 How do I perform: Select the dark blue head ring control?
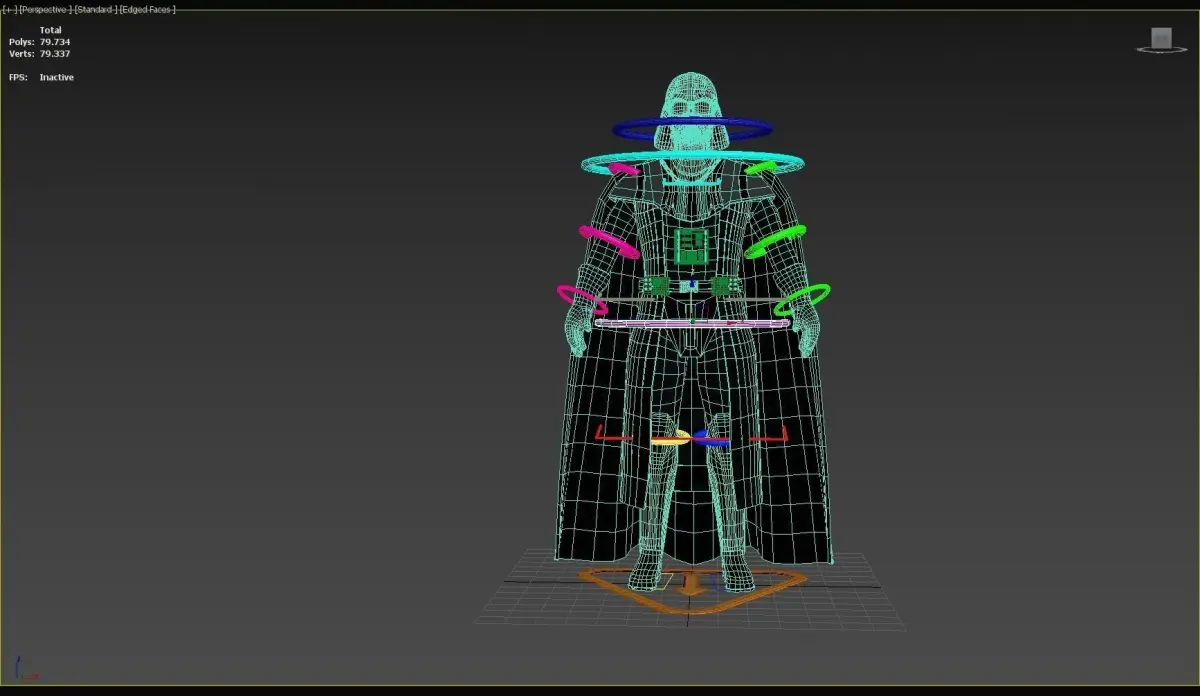pos(693,129)
